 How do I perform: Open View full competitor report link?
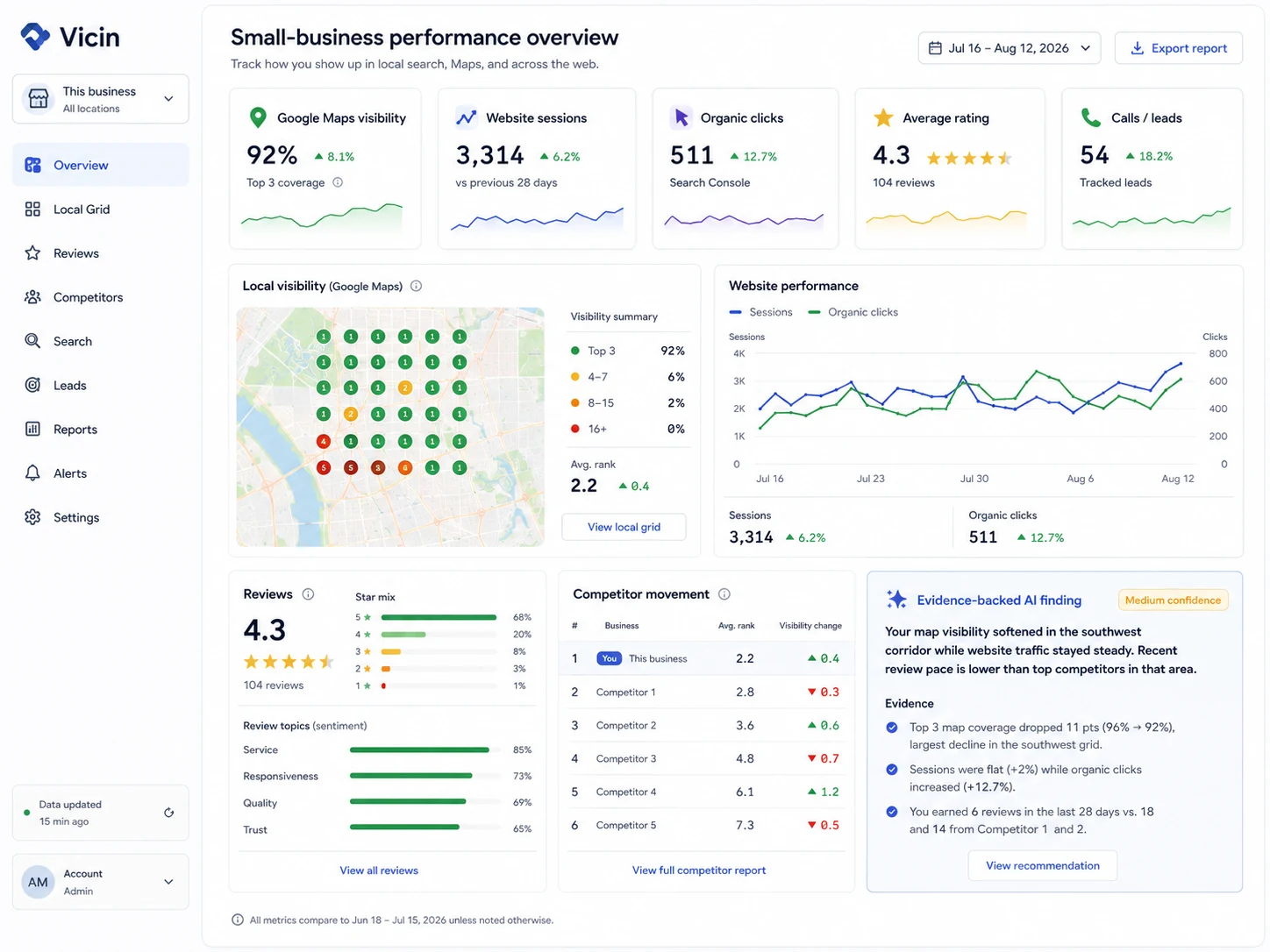pos(699,870)
